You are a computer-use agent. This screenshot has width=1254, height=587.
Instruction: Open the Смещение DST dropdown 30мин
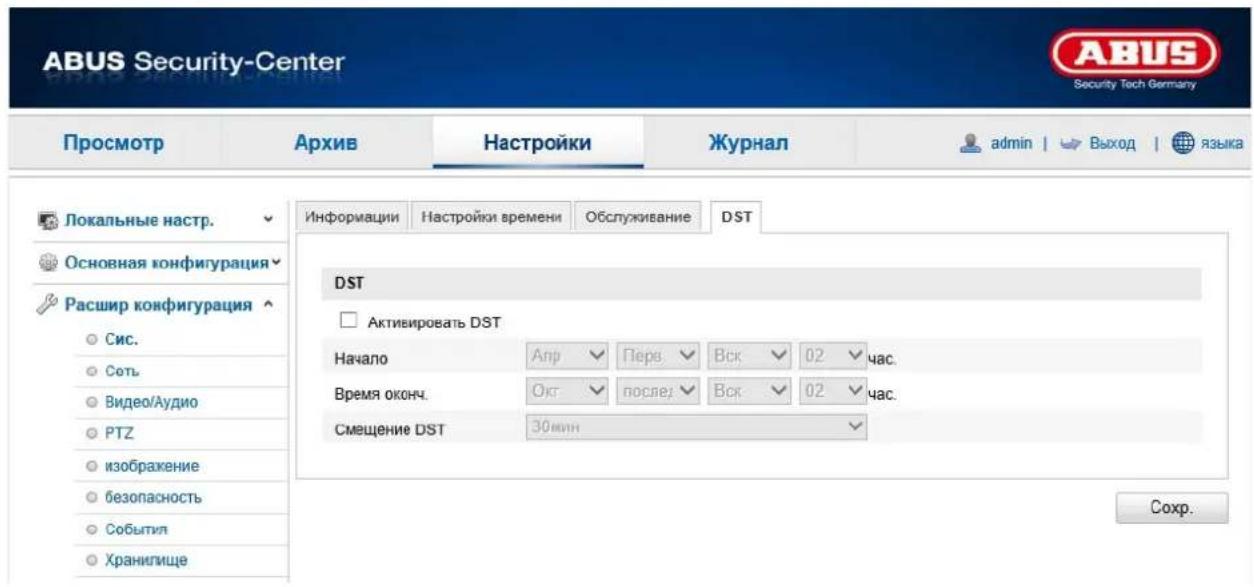click(694, 426)
